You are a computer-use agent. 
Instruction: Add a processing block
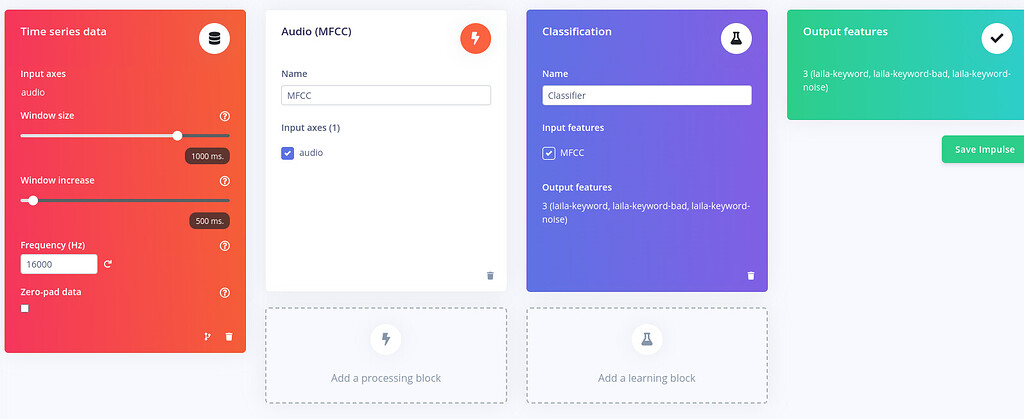click(x=386, y=356)
